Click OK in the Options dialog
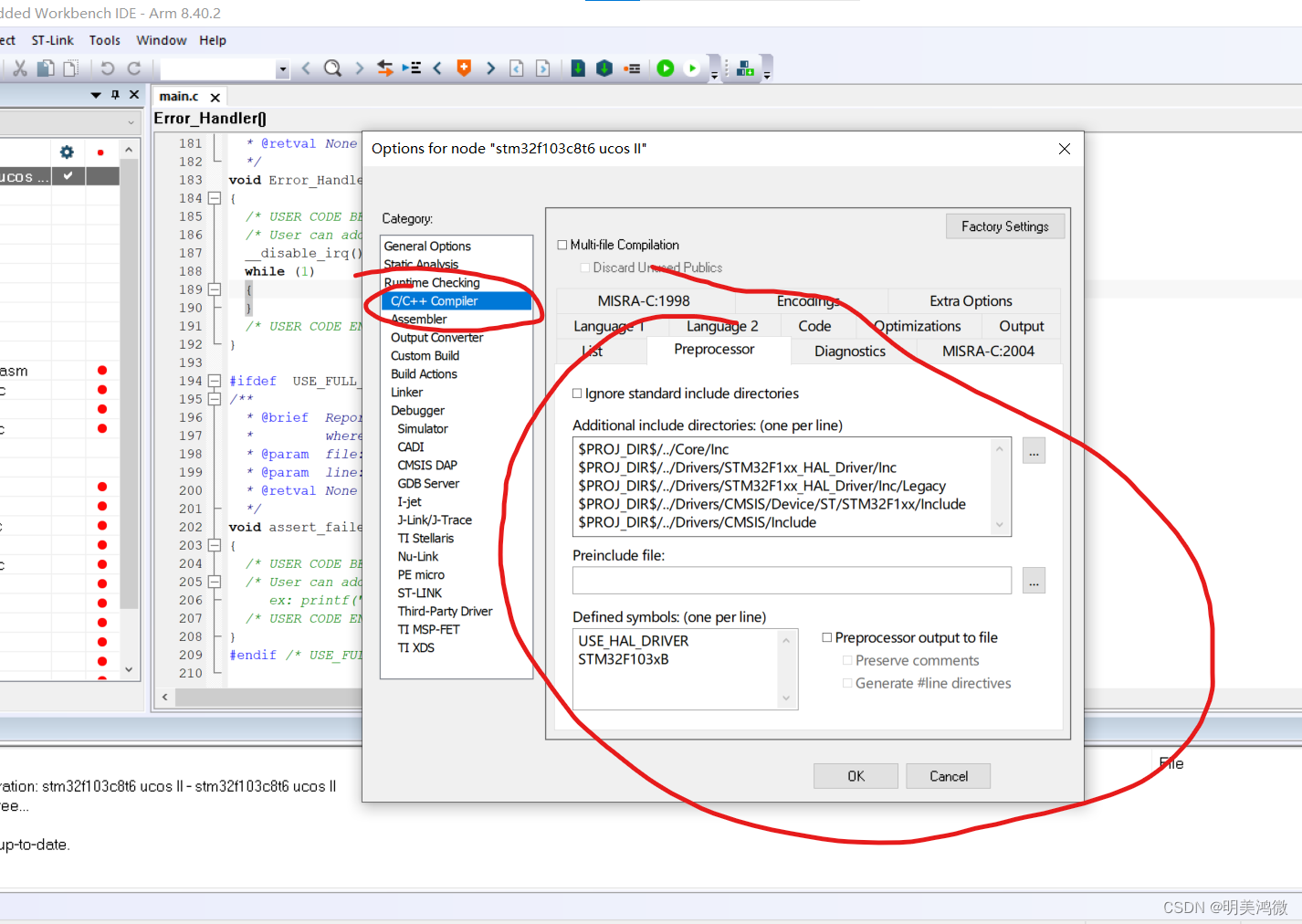The height and width of the screenshot is (924, 1302). pos(856,776)
